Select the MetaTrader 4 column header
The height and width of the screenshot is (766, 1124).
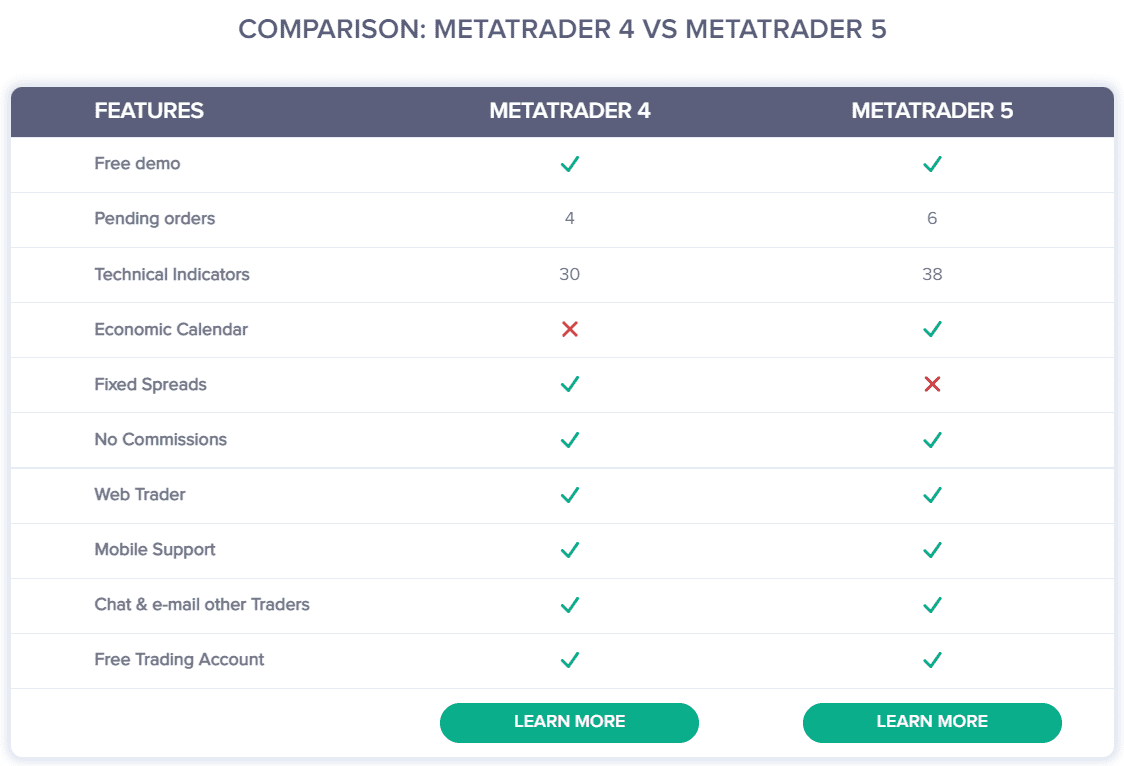coord(570,110)
